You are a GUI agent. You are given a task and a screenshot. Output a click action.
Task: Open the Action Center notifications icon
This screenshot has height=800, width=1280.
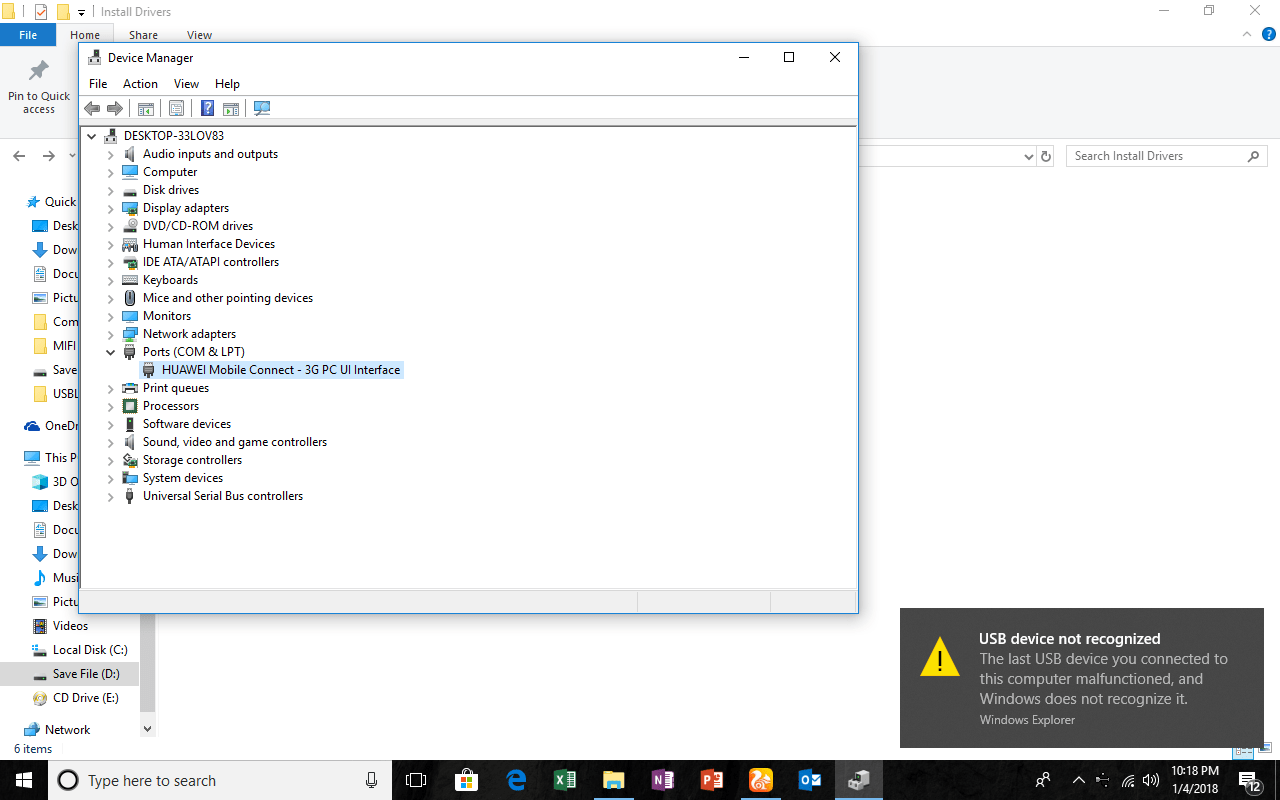1250,780
